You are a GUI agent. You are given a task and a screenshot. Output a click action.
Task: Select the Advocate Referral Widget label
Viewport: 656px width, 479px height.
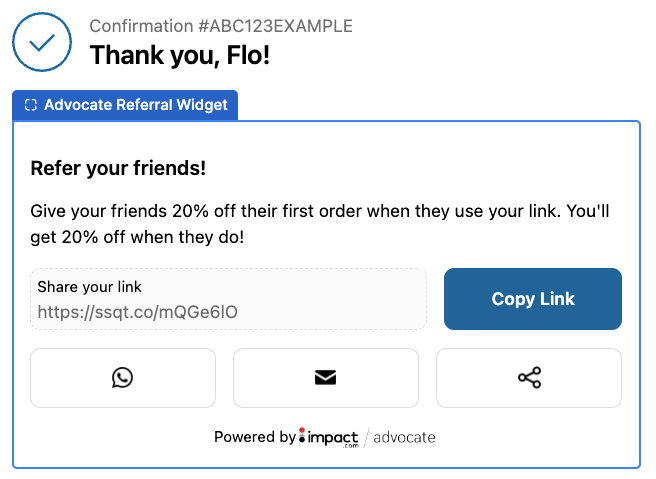coord(136,105)
